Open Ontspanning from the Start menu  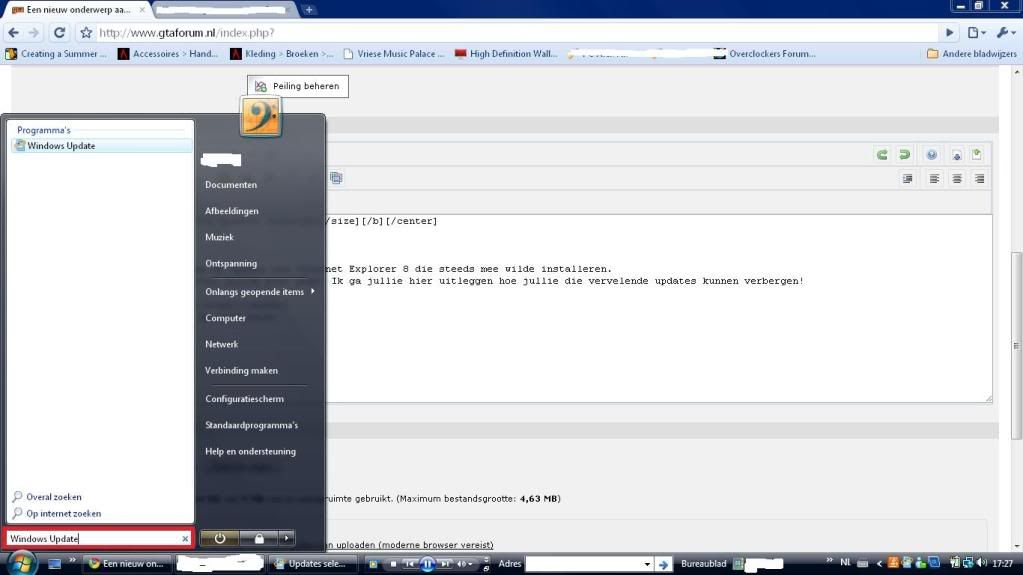tap(231, 263)
